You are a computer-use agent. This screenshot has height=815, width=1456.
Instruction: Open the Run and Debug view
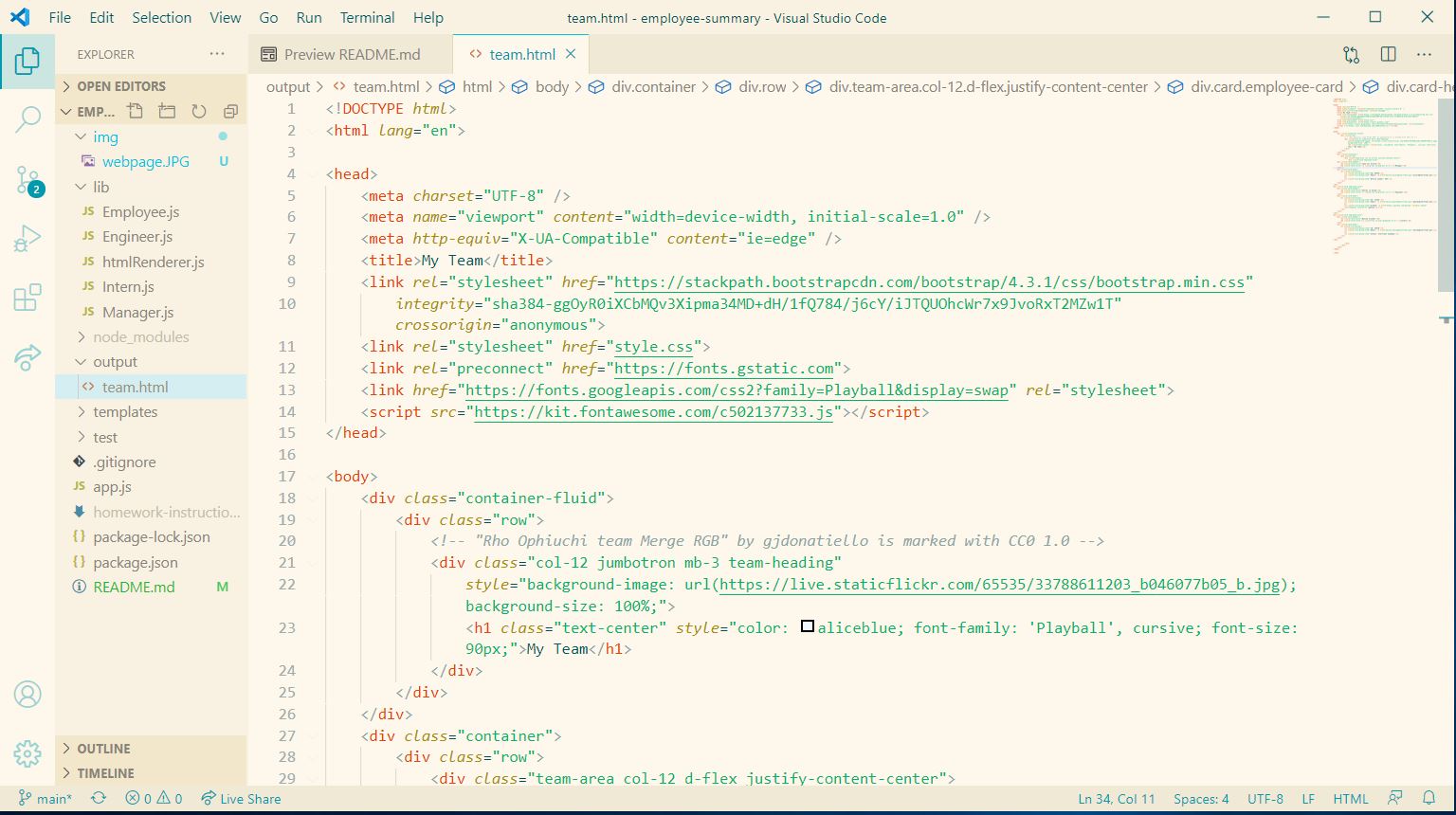click(27, 238)
